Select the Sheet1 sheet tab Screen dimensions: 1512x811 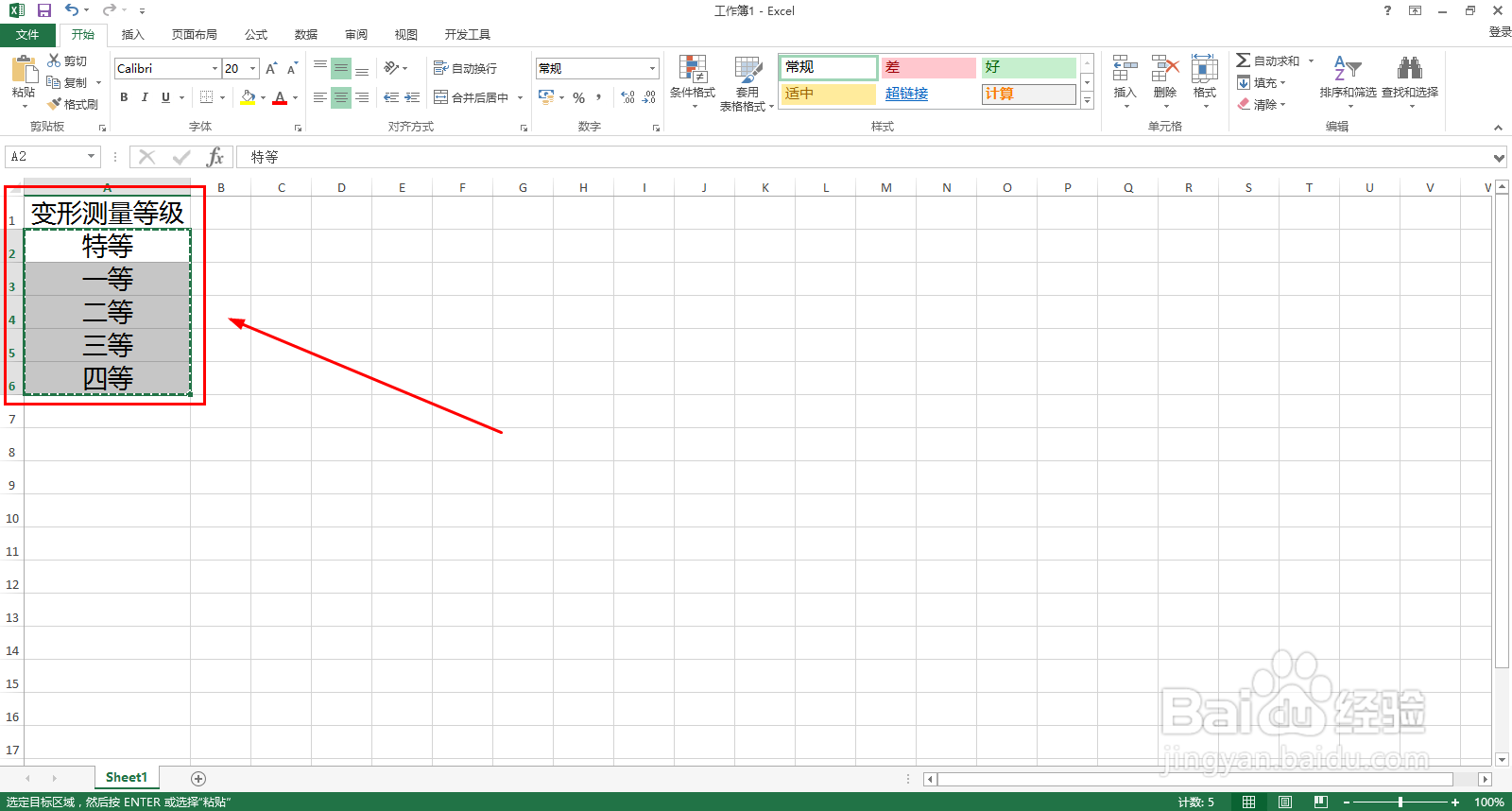point(127,777)
